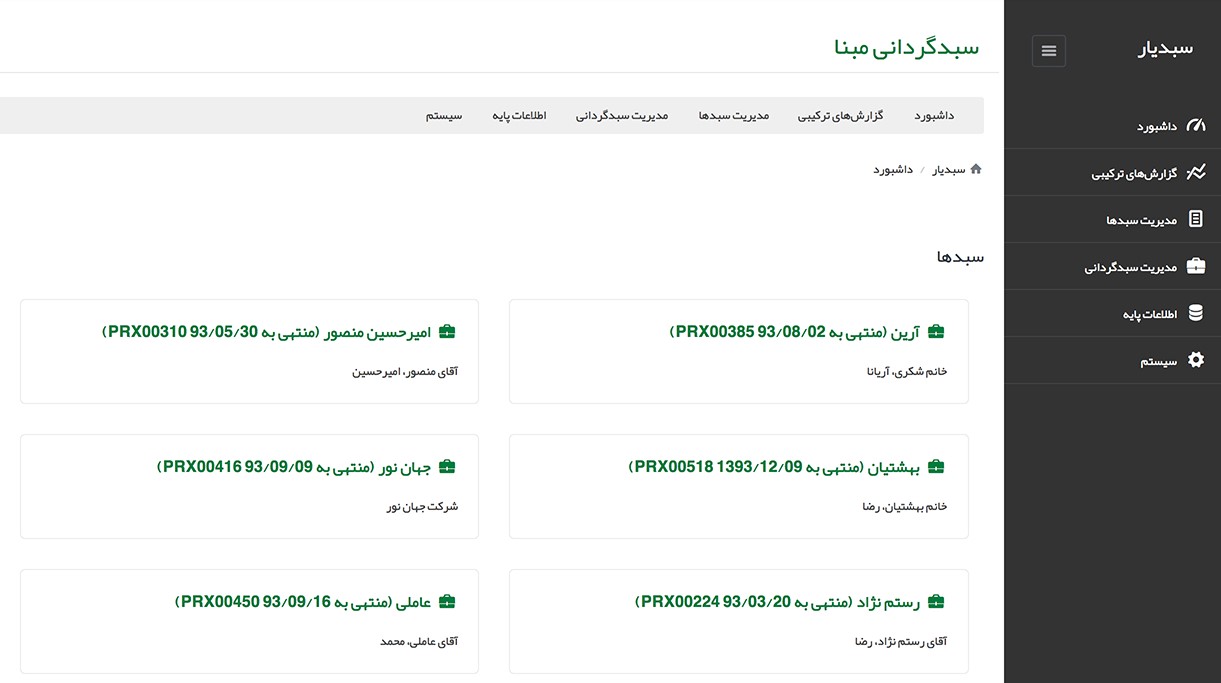This screenshot has width=1221, height=683.
Task: Click owner name شرکت جهان نور
Action: [423, 507]
